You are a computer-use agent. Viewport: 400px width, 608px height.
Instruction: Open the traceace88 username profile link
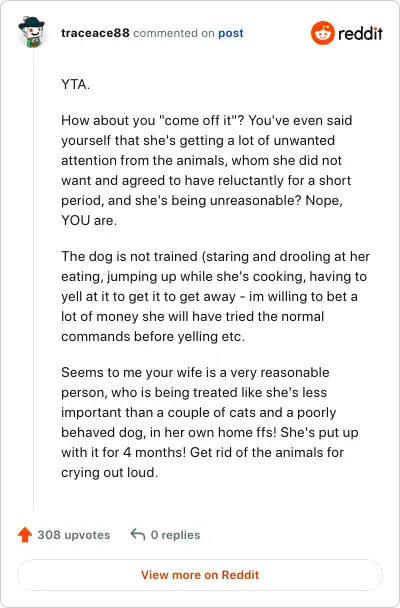[95, 33]
